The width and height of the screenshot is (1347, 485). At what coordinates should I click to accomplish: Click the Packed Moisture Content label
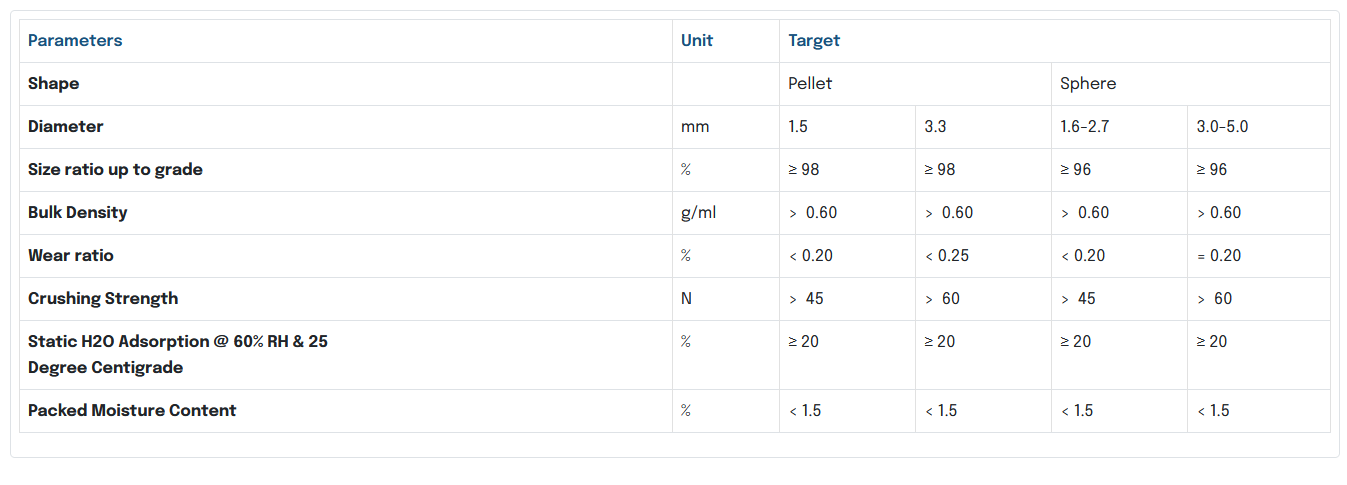tap(132, 411)
